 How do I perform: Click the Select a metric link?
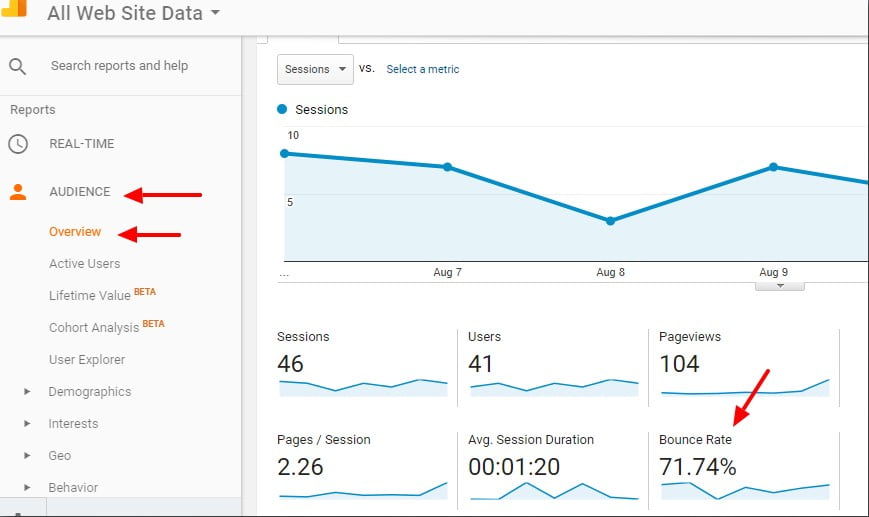point(422,69)
